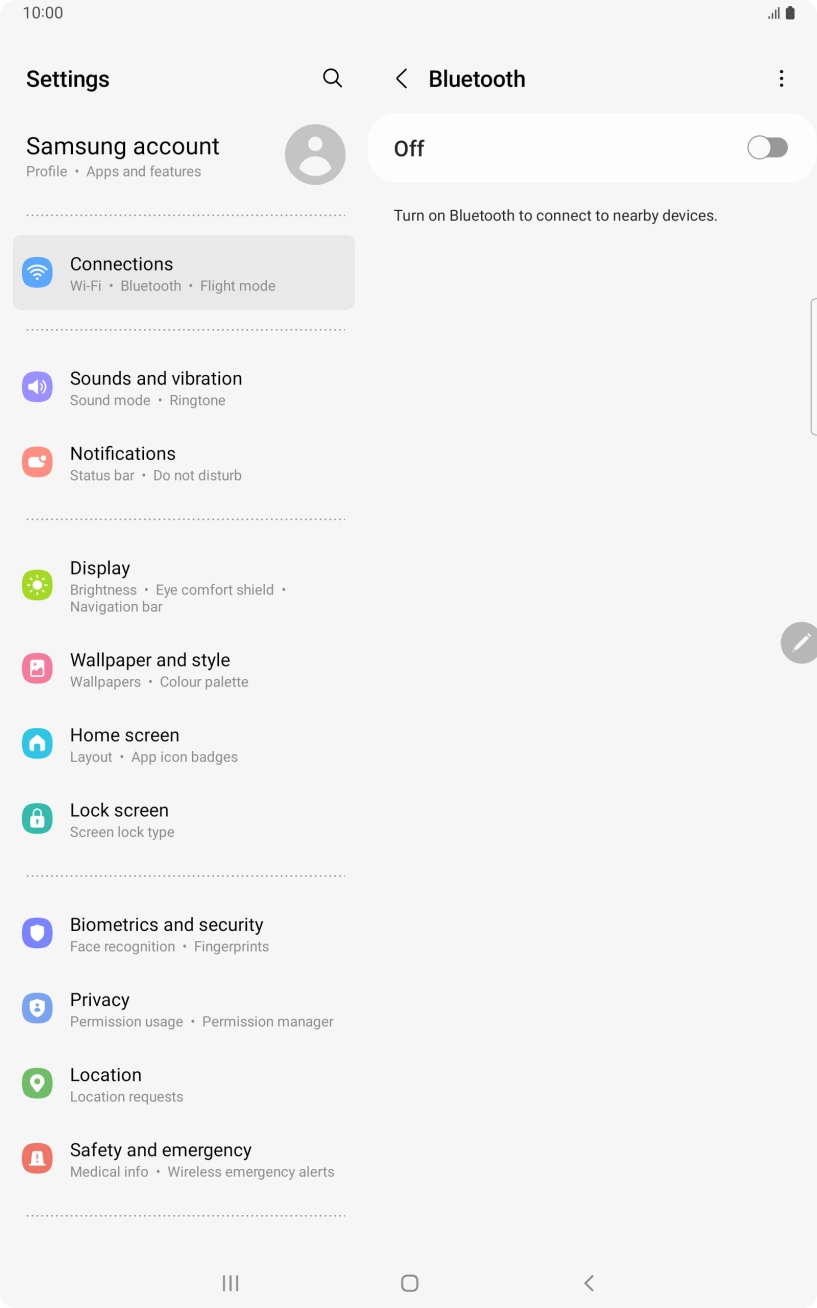The width and height of the screenshot is (817, 1308).
Task: Tap the home navigation button
Action: tap(409, 1283)
